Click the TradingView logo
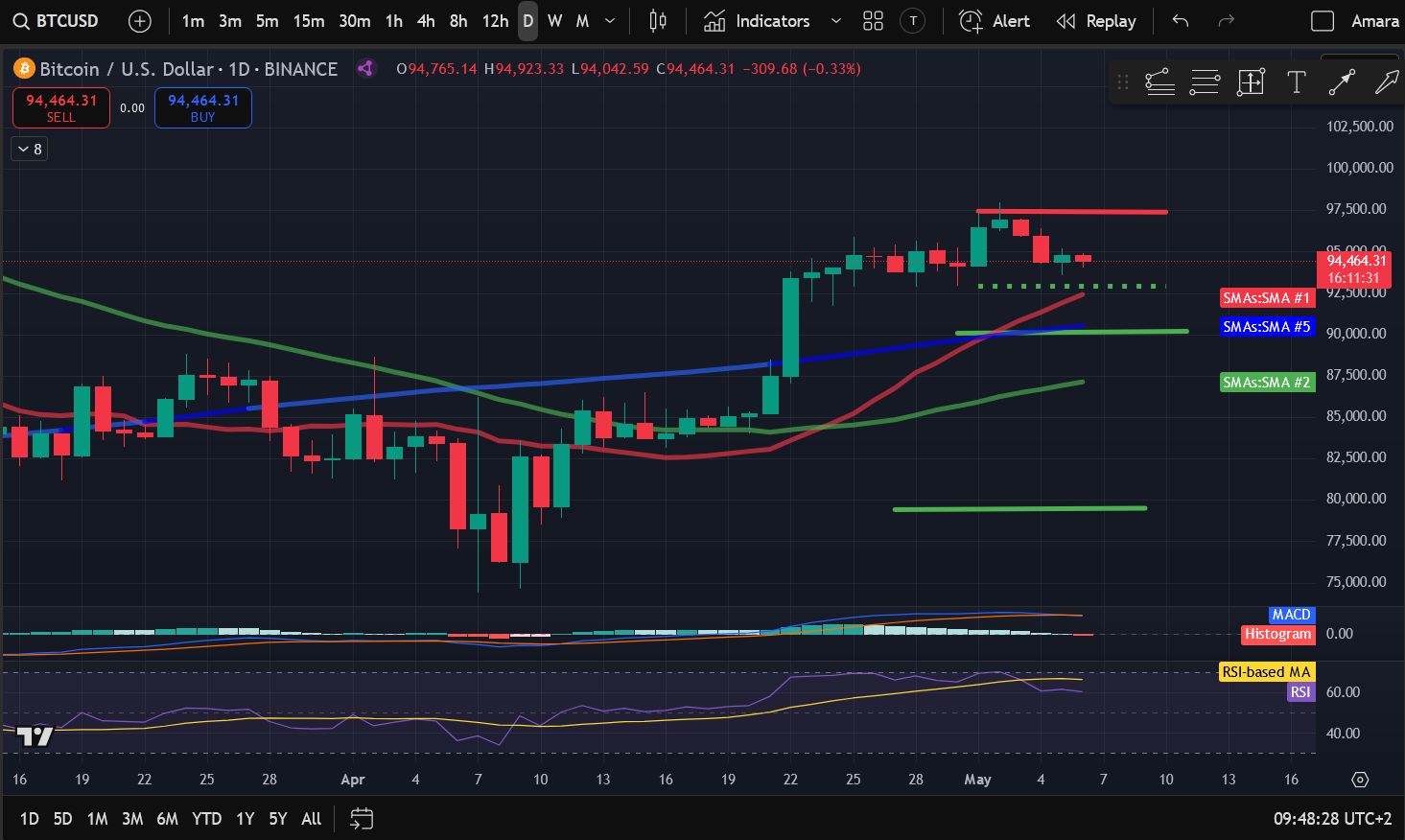The width and height of the screenshot is (1405, 840). (35, 736)
